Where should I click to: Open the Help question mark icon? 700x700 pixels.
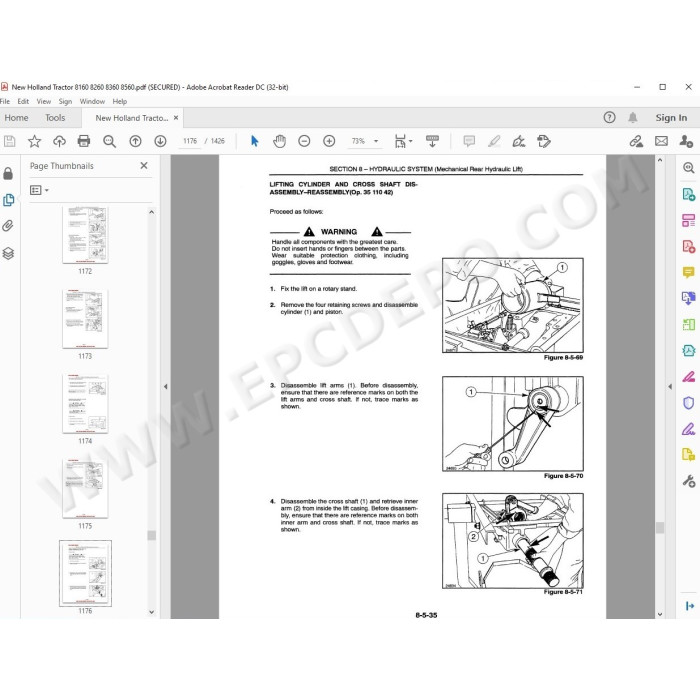coord(609,117)
